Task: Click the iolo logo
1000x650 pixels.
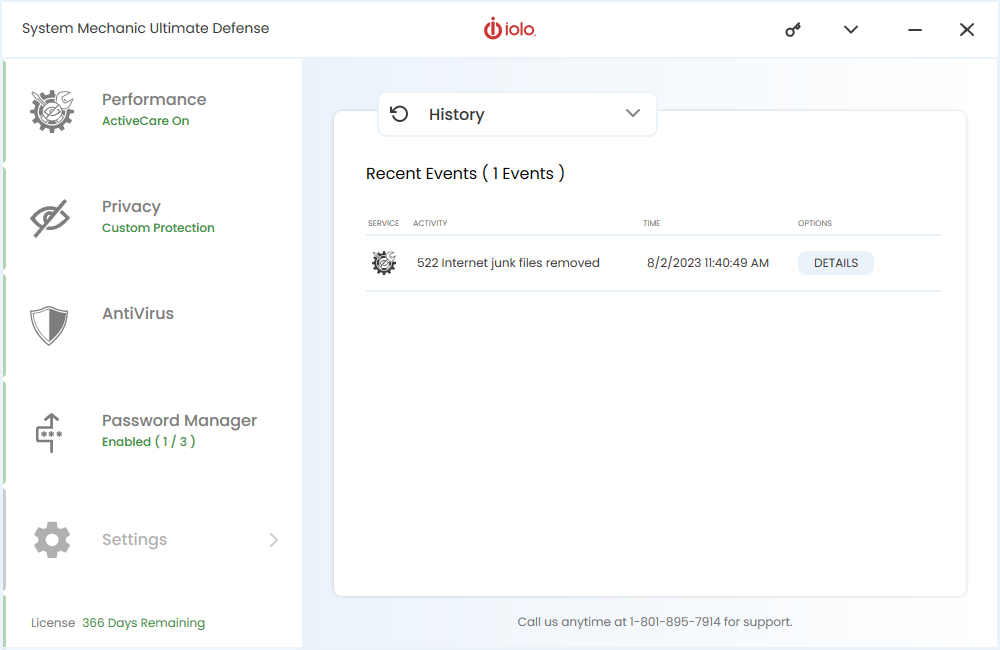Action: pos(510,29)
